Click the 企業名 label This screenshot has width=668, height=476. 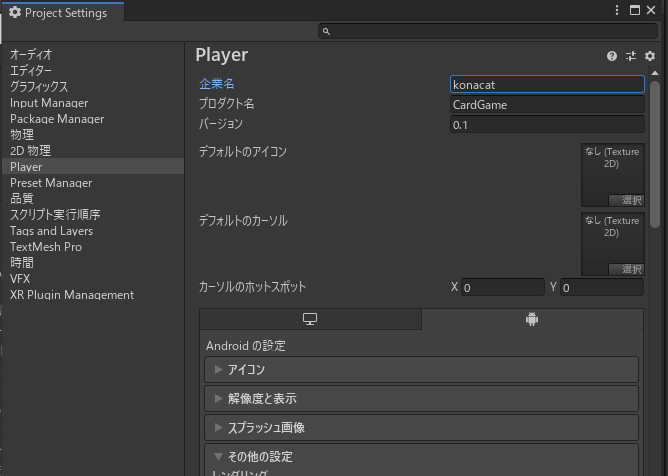(x=217, y=84)
